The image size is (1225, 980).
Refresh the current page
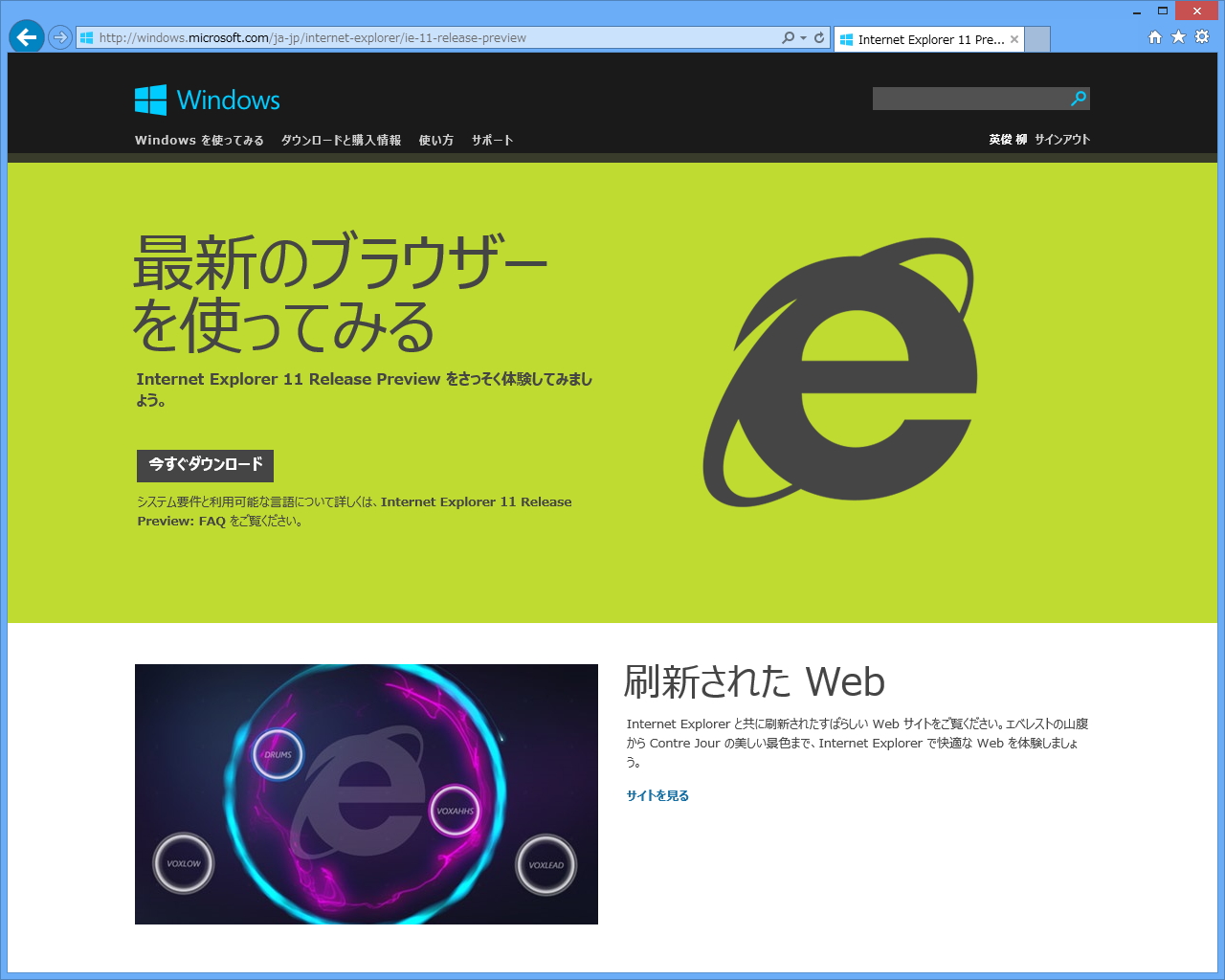[819, 38]
